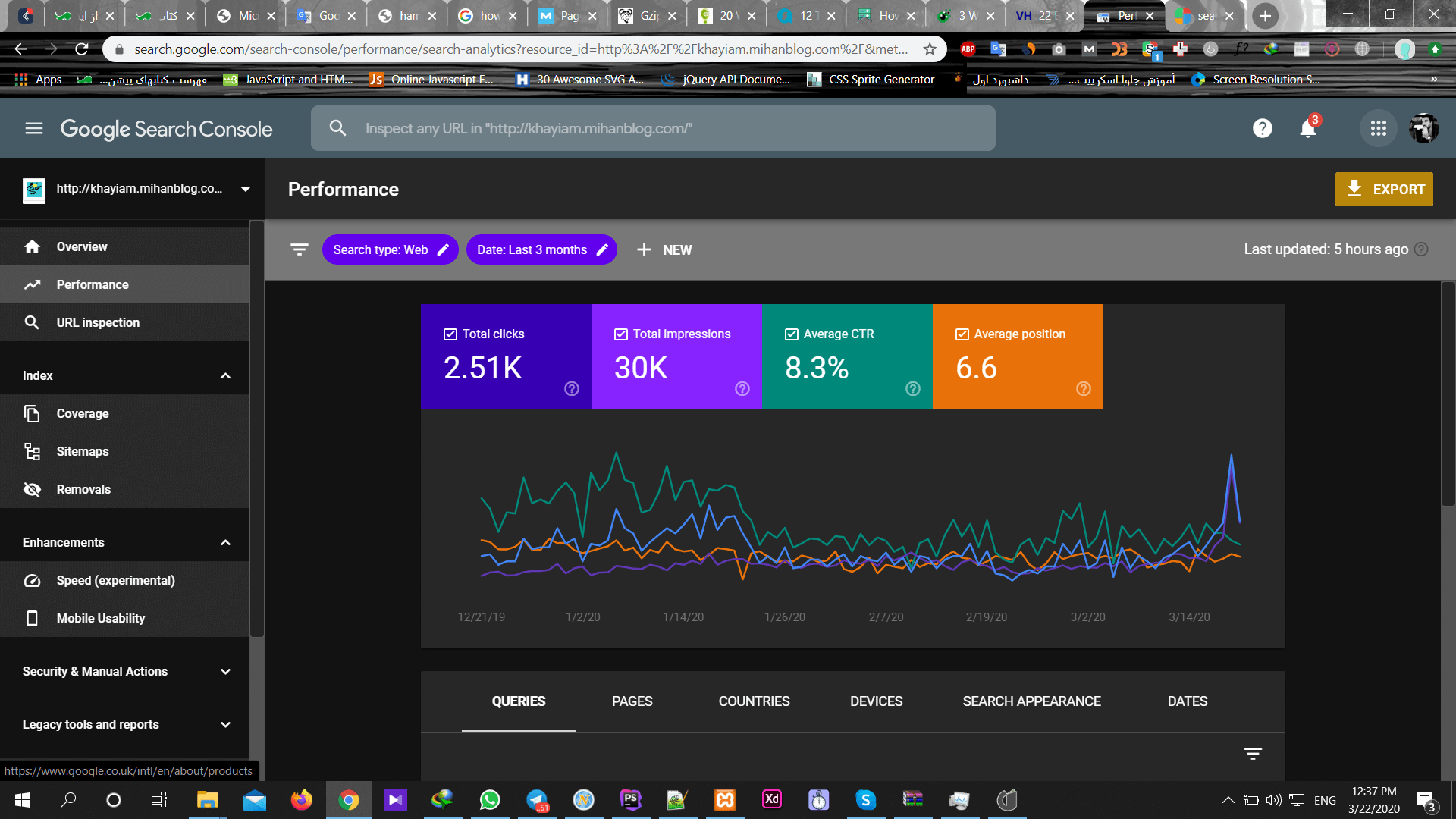The width and height of the screenshot is (1456, 819).
Task: Show hidden system tray icons
Action: click(1228, 800)
